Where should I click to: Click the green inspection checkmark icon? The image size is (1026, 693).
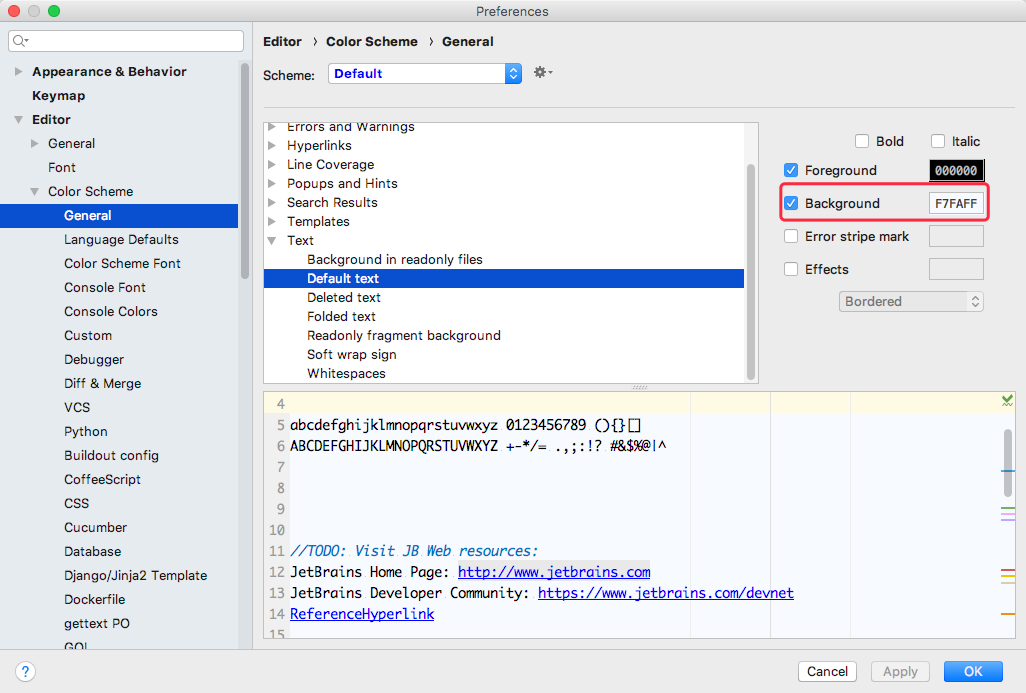(1007, 400)
